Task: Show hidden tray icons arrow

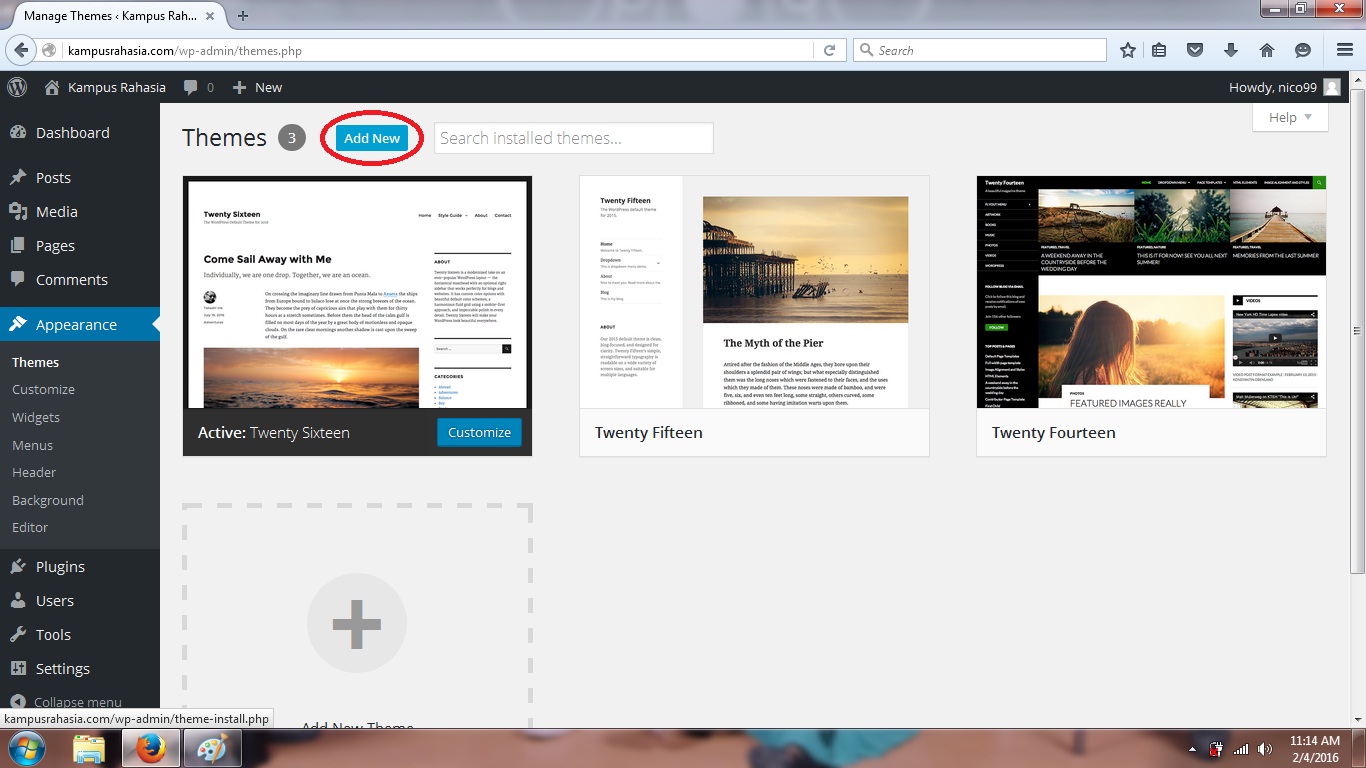Action: (x=1193, y=749)
